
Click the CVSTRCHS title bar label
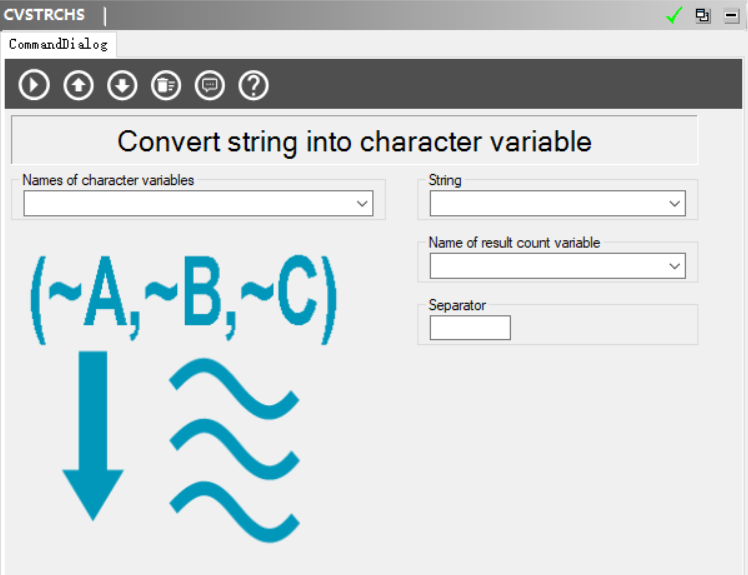click(x=45, y=15)
